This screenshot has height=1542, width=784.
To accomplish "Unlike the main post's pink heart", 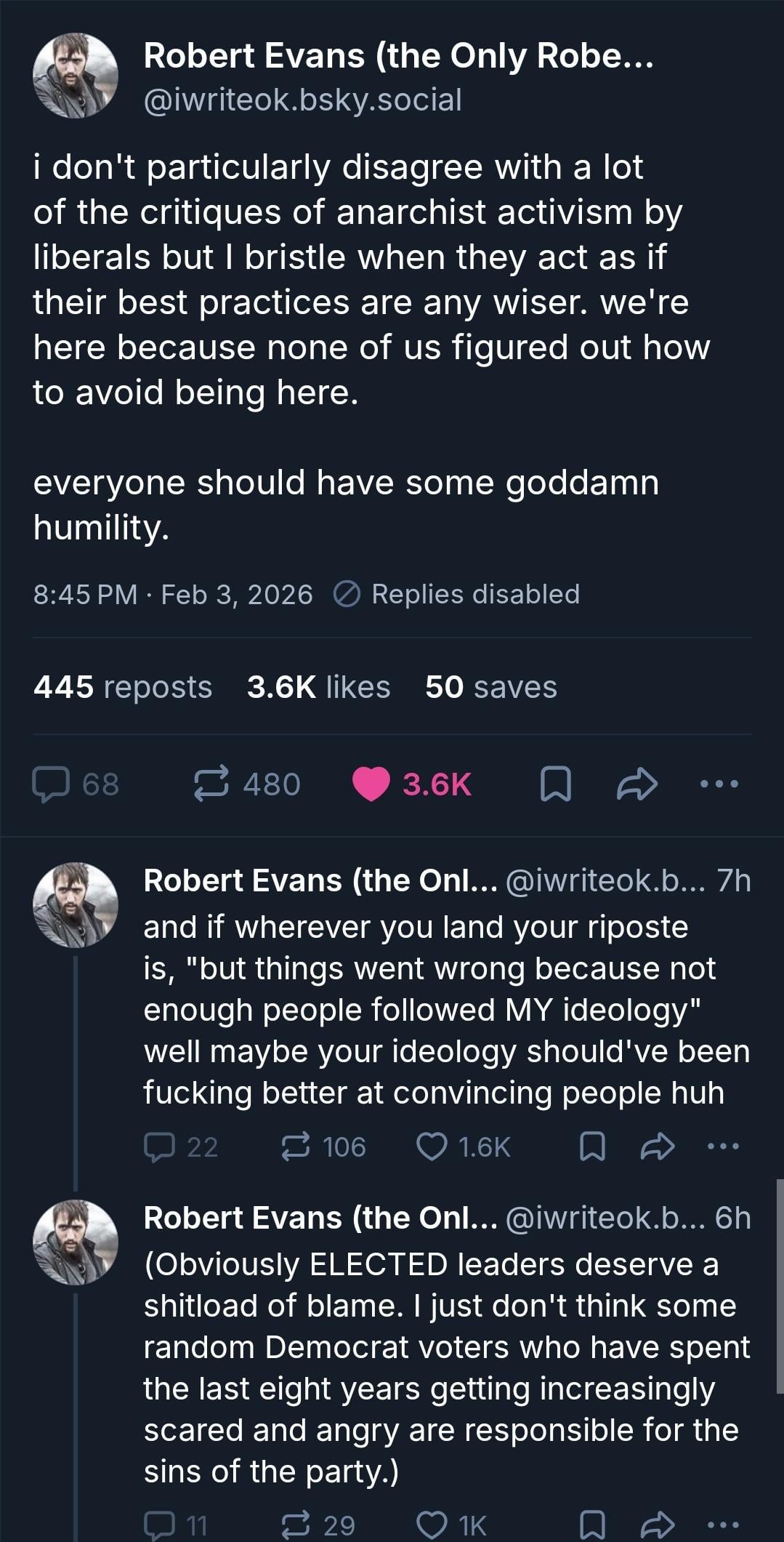I will (371, 784).
